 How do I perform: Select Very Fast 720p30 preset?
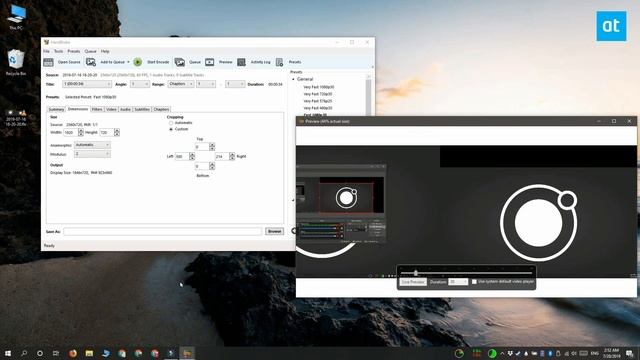(x=318, y=94)
